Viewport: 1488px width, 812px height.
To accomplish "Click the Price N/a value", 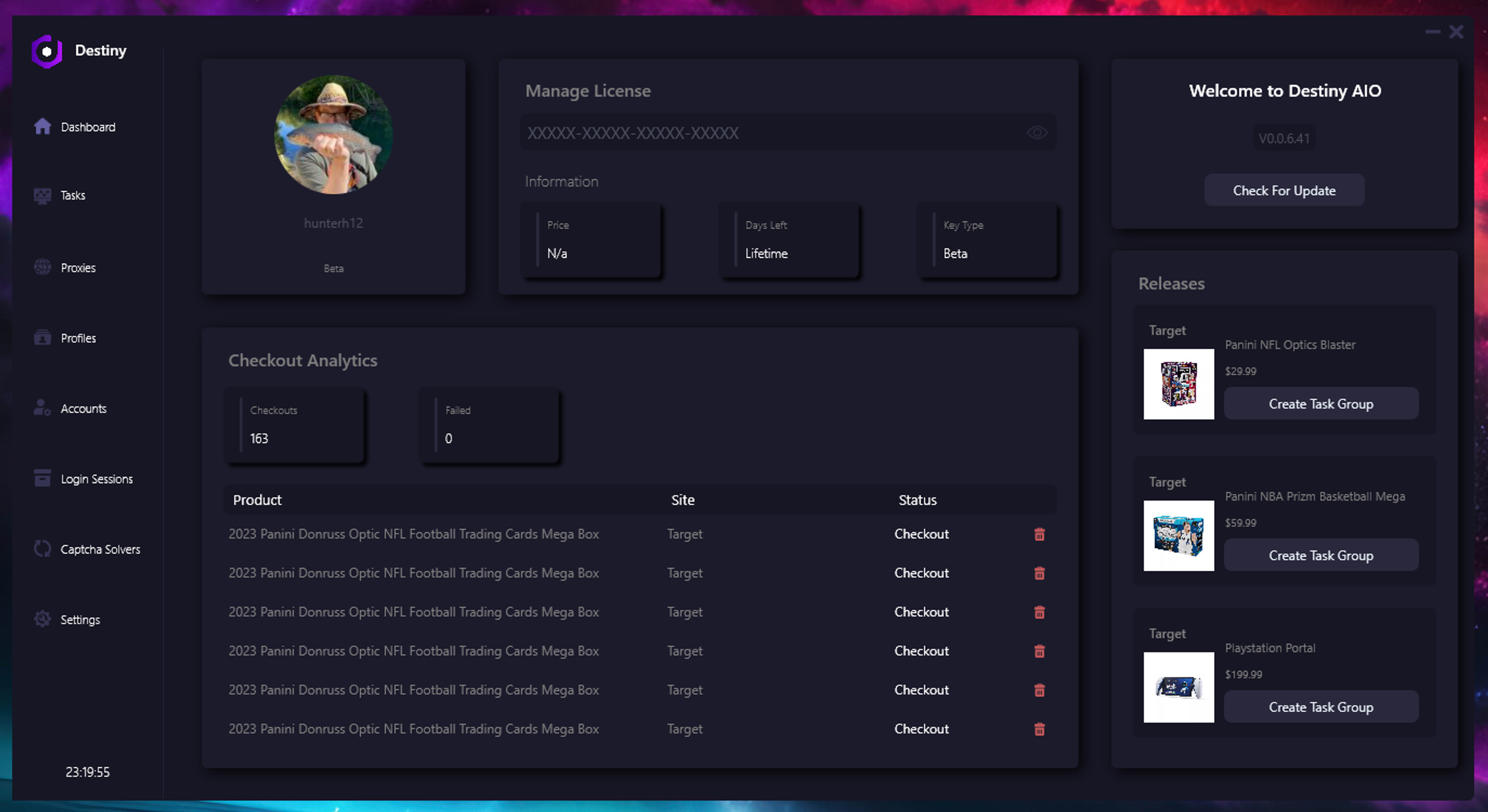I will point(557,253).
